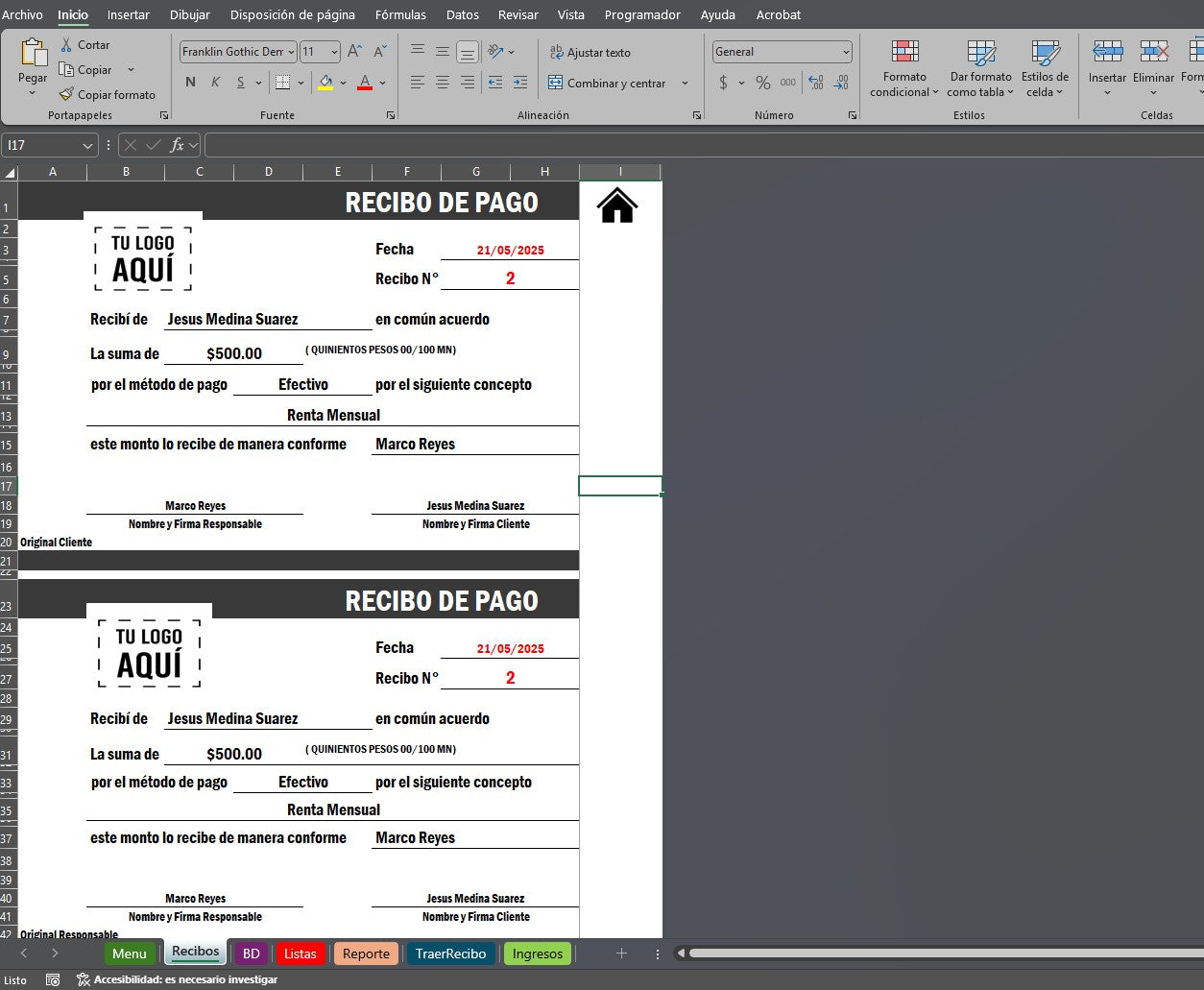The height and width of the screenshot is (990, 1204).
Task: Switch to the Fórmulas ribbon tab
Action: tap(401, 14)
